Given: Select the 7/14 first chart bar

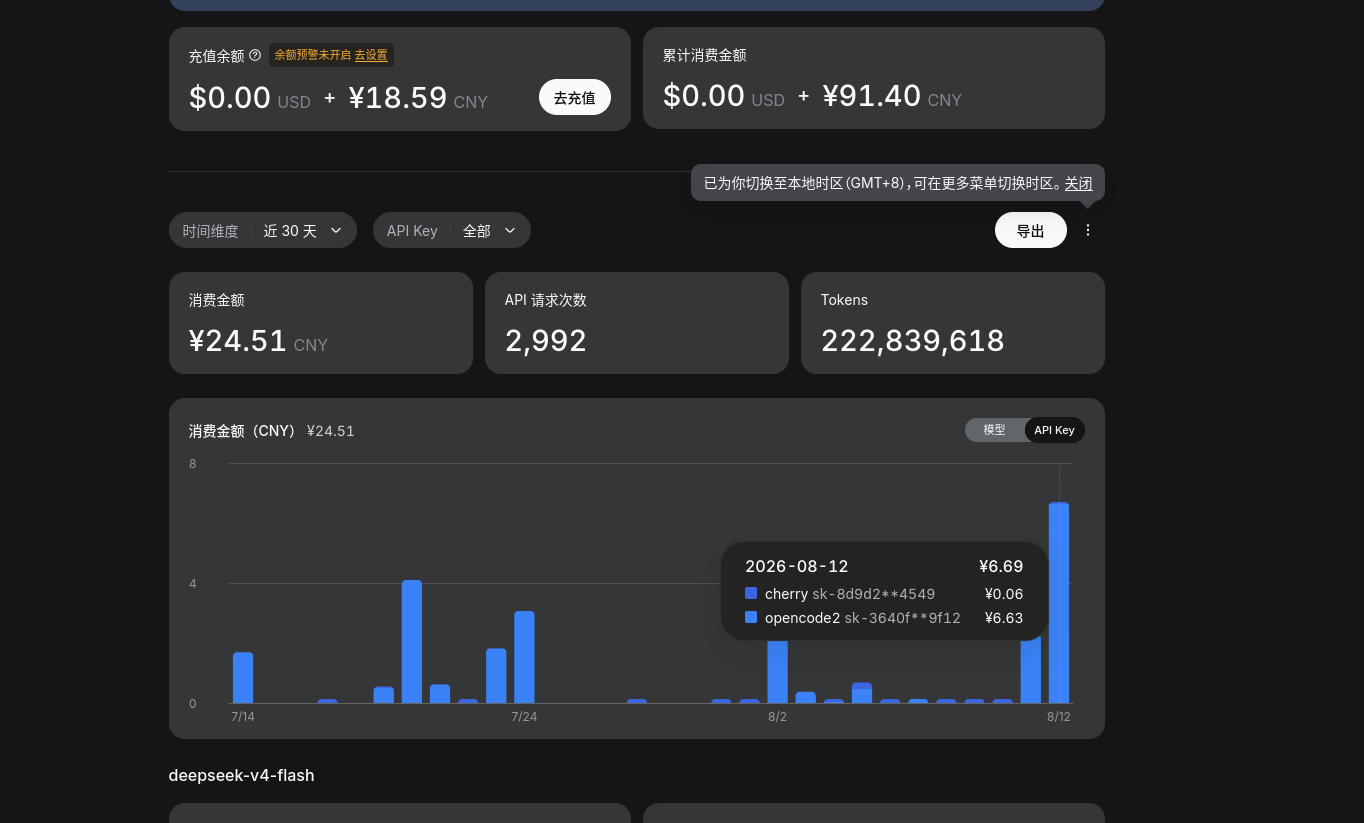Looking at the screenshot, I should coord(243,678).
